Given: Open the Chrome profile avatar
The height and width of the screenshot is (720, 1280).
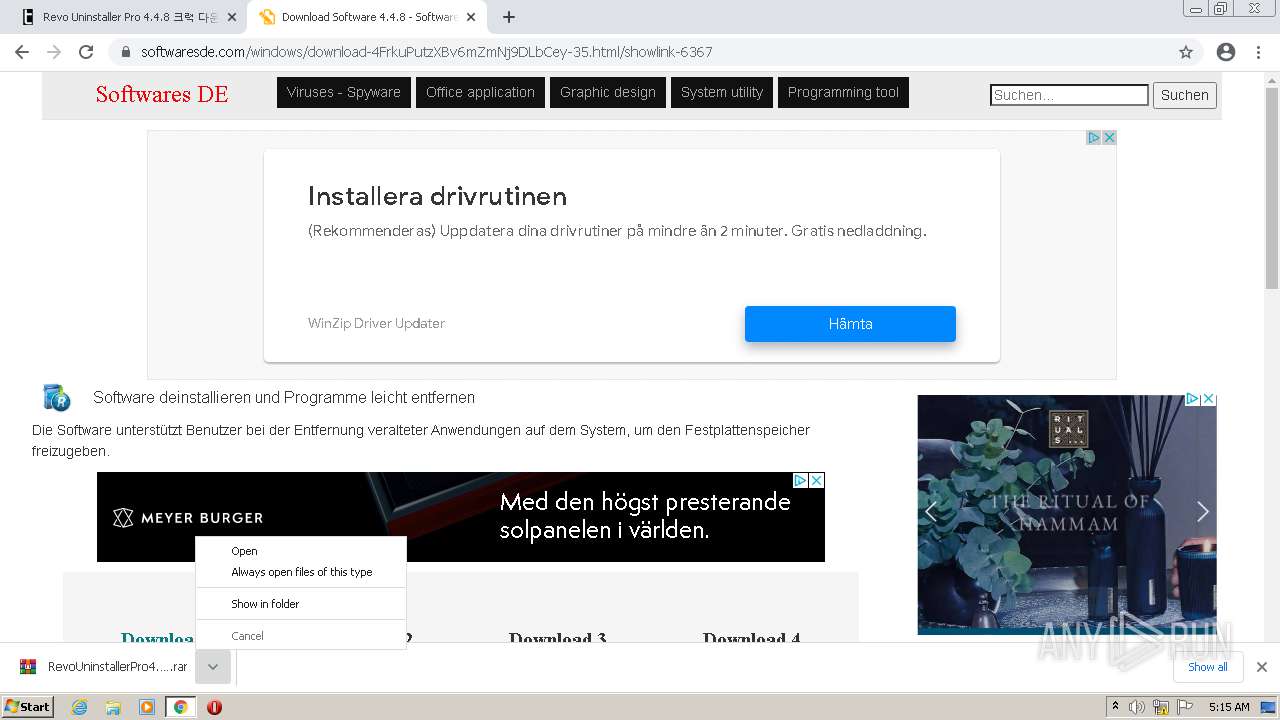Looking at the screenshot, I should point(1226,52).
